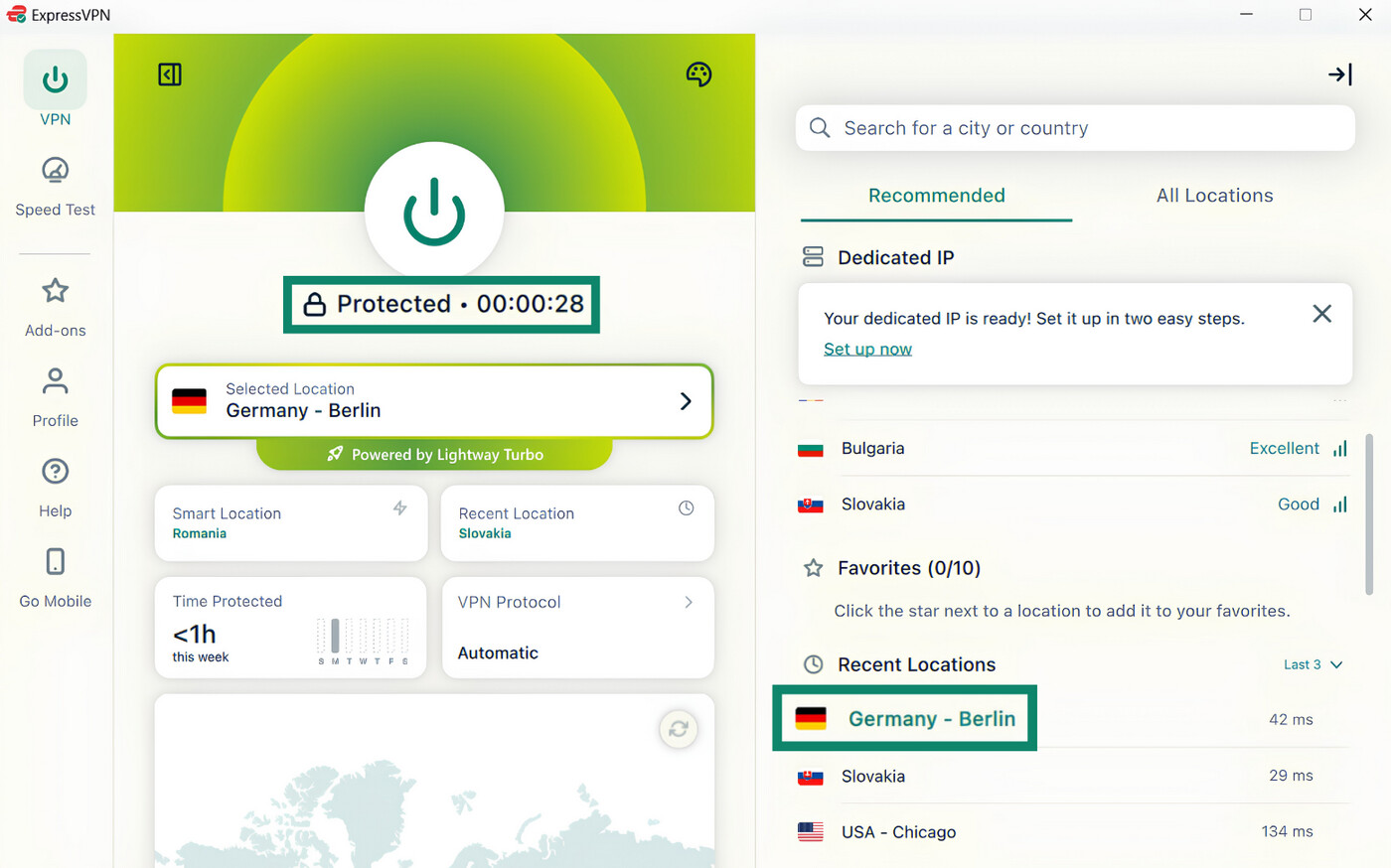Image resolution: width=1391 pixels, height=868 pixels.
Task: Select USA - Chicago recent location
Action: point(1073,832)
